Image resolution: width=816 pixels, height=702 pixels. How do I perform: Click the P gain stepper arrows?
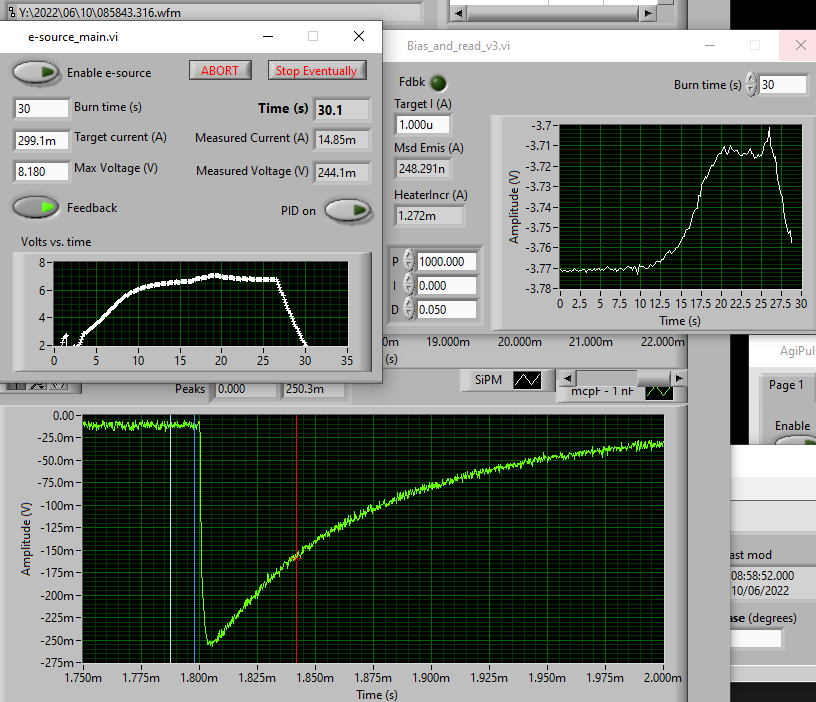(x=409, y=262)
